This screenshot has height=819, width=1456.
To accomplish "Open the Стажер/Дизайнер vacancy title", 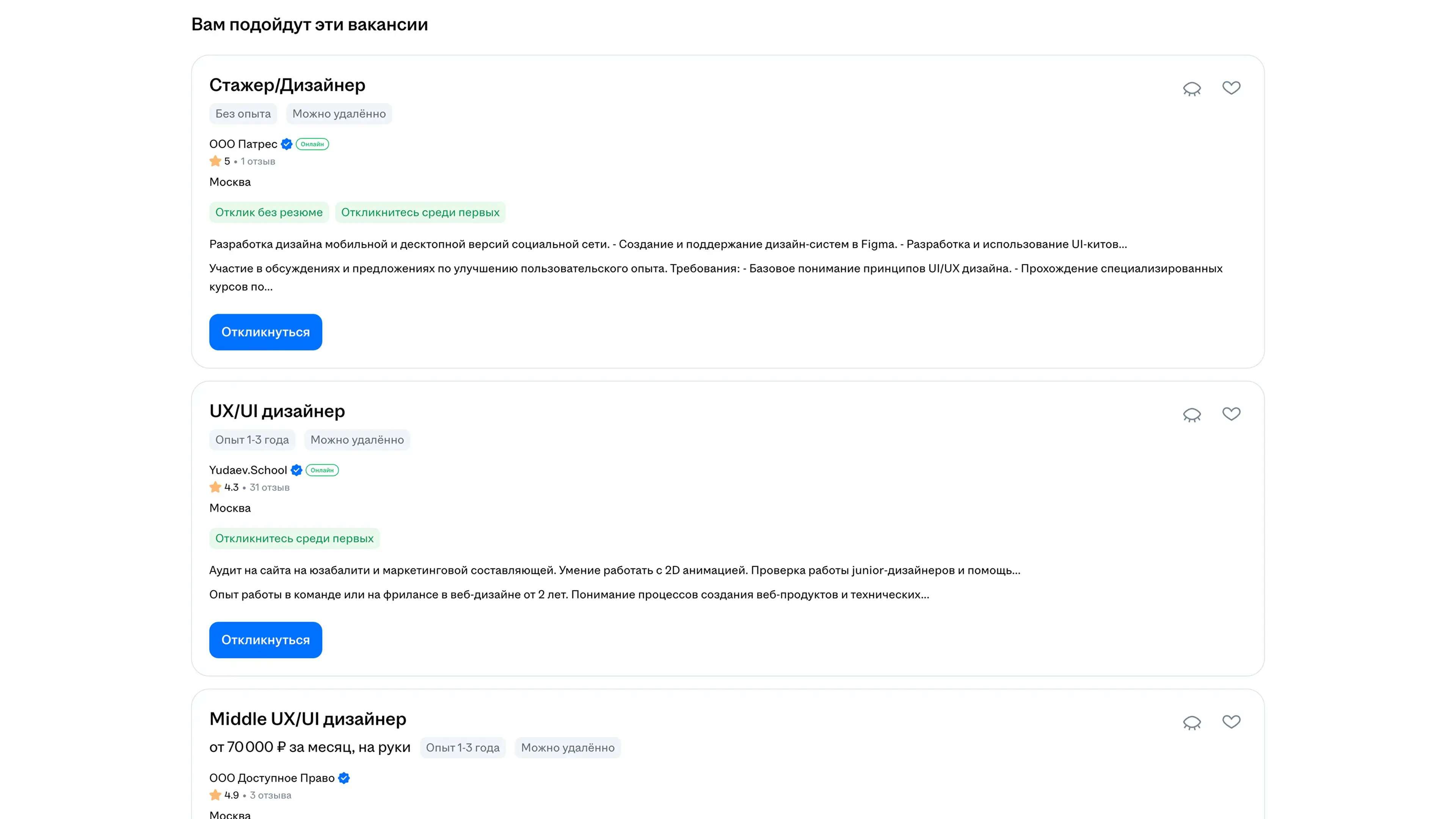I will (x=287, y=85).
